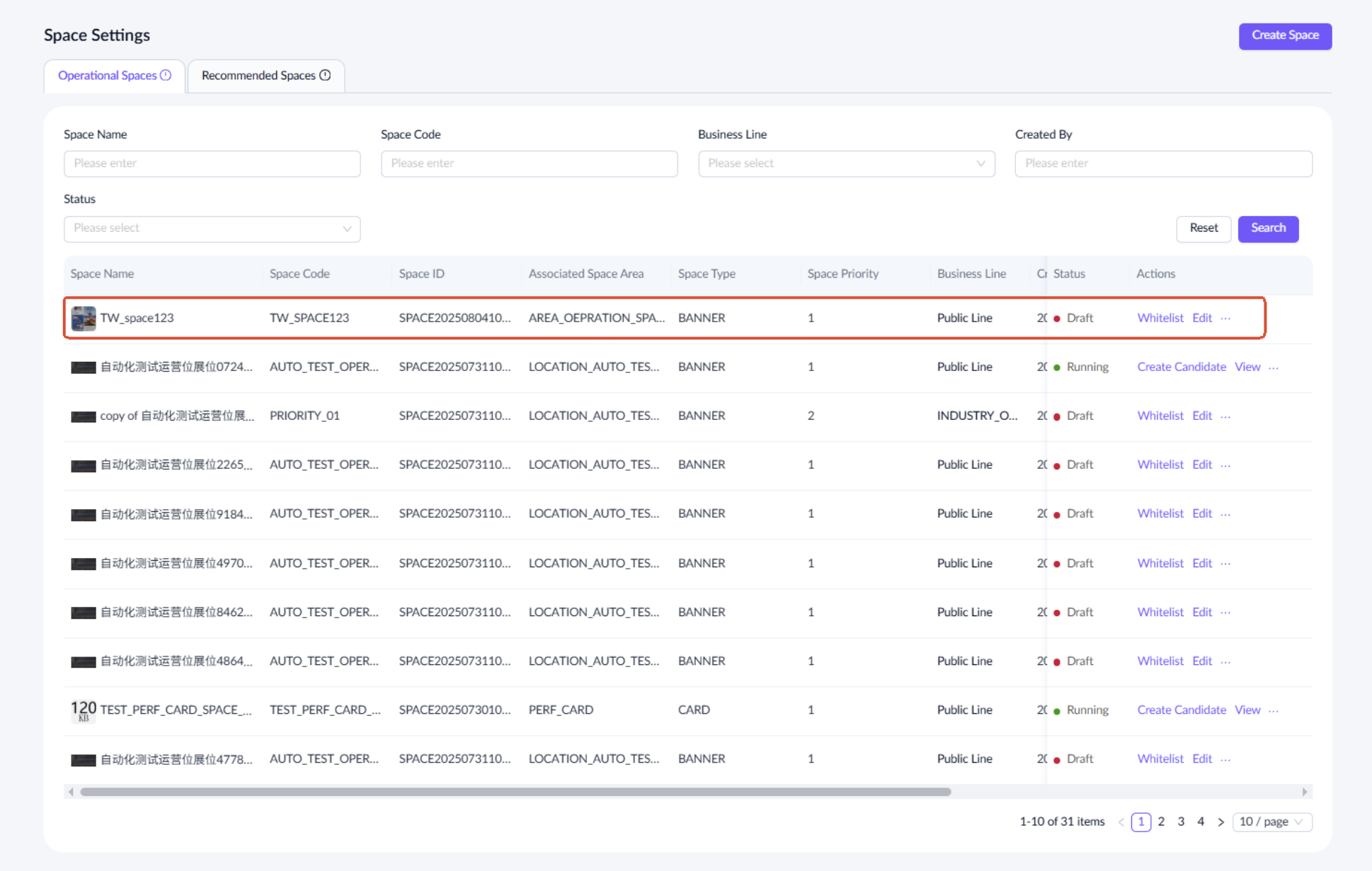Open more actions ellipsis for TW_space123 row
Viewport: 1372px width, 871px height.
click(x=1225, y=318)
